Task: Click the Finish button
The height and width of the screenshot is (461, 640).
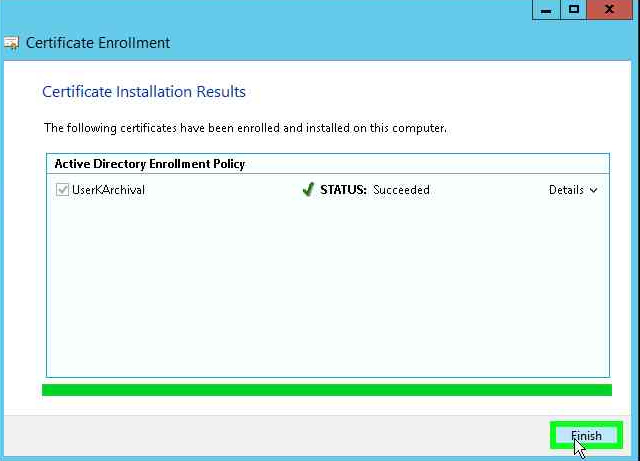Action: pos(586,435)
